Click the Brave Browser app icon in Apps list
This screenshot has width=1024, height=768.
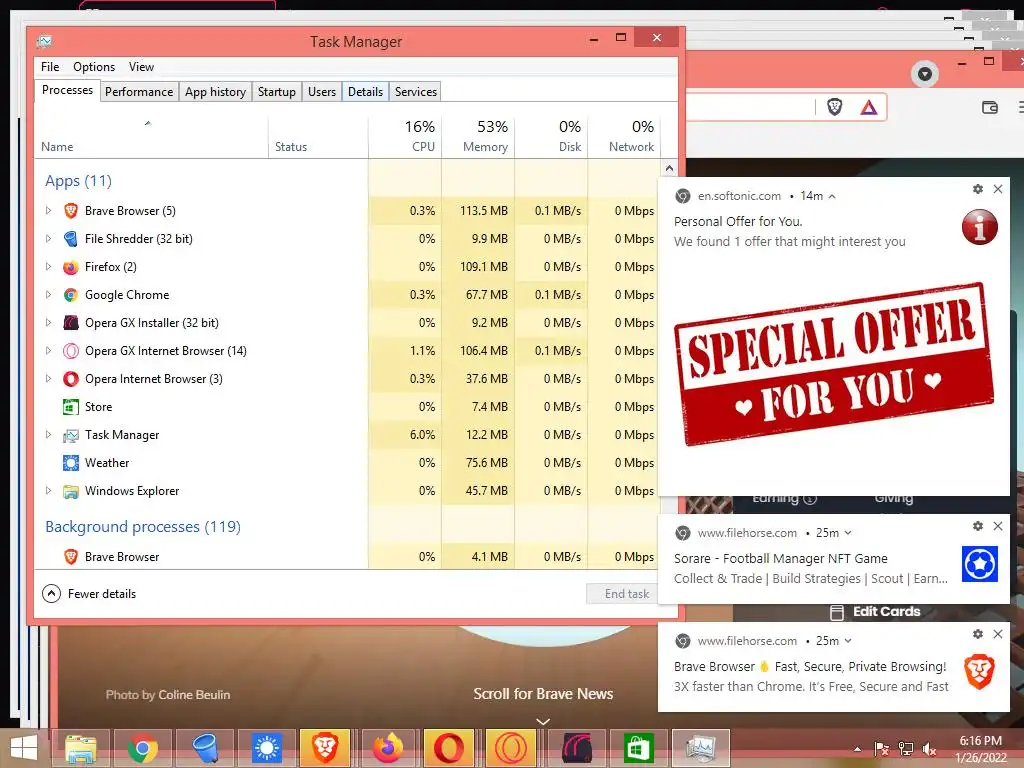tap(71, 210)
